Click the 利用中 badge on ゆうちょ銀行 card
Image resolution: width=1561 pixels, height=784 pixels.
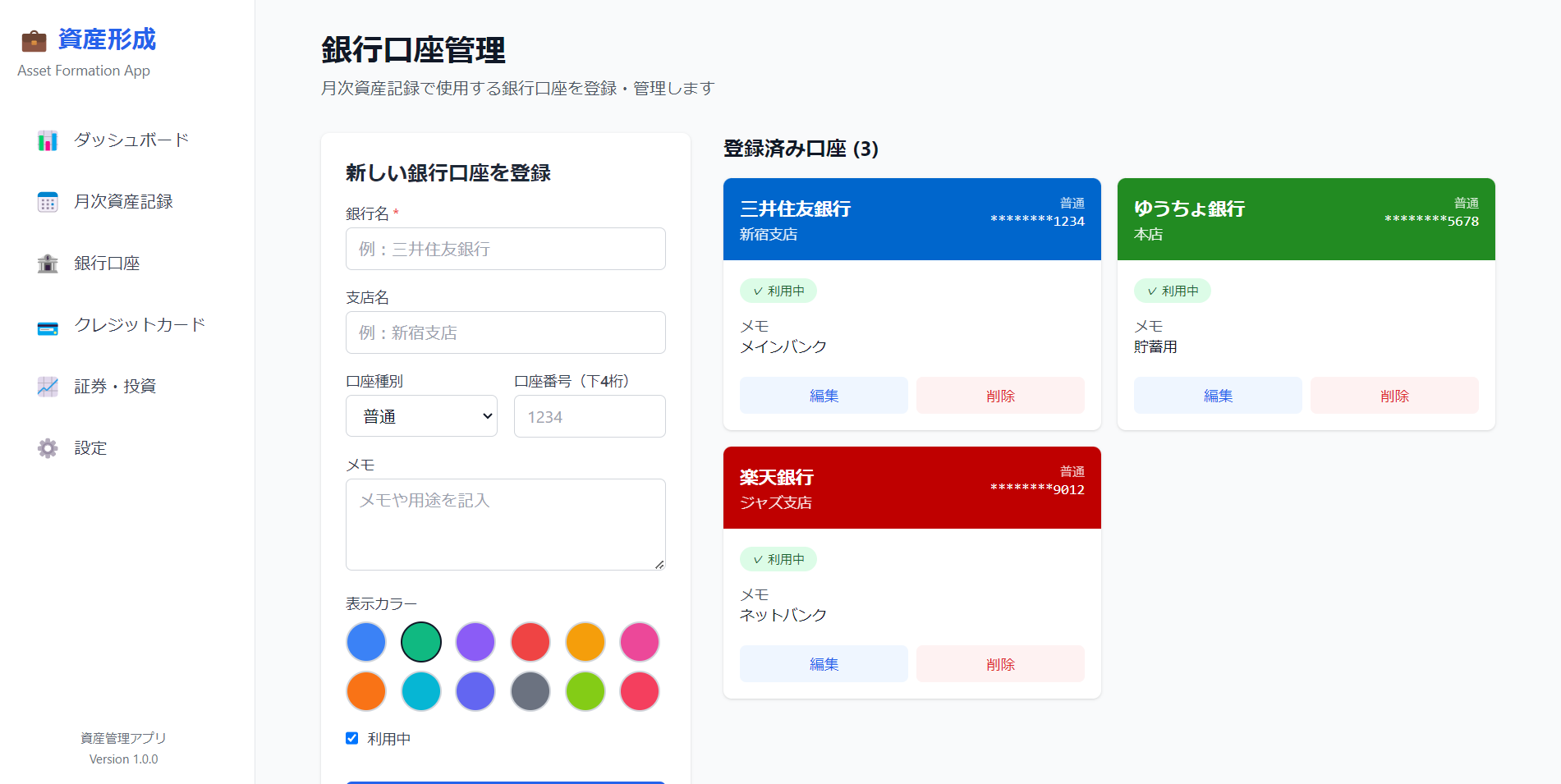[x=1172, y=290]
